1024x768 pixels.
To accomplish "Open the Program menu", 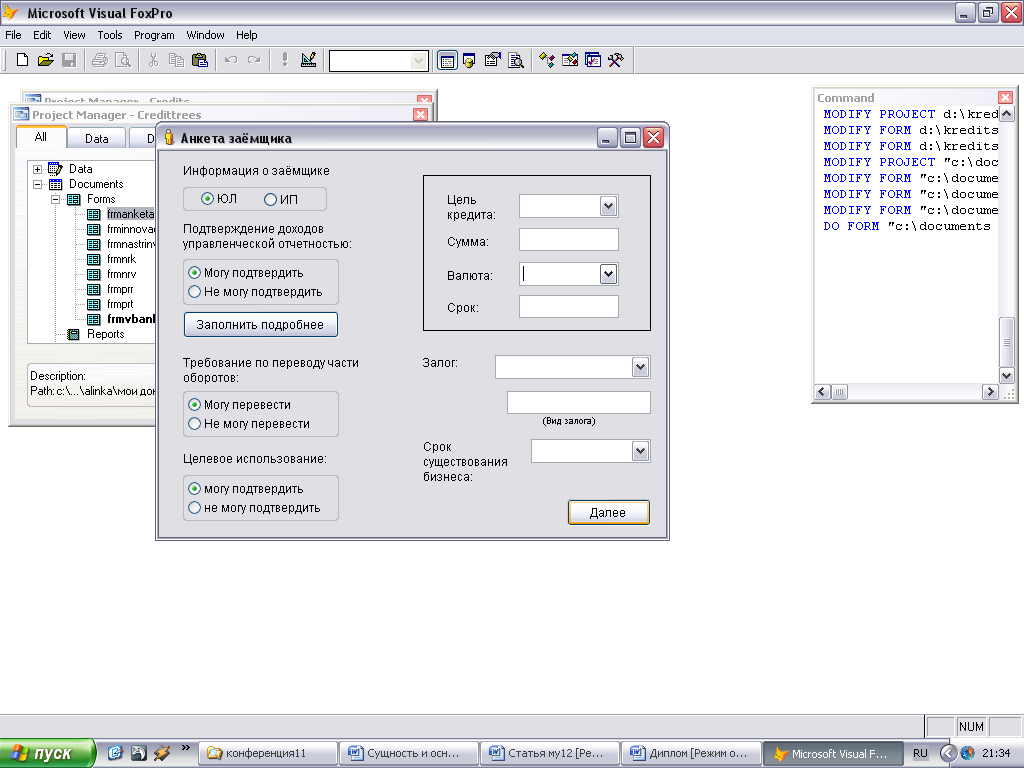I will tap(154, 35).
